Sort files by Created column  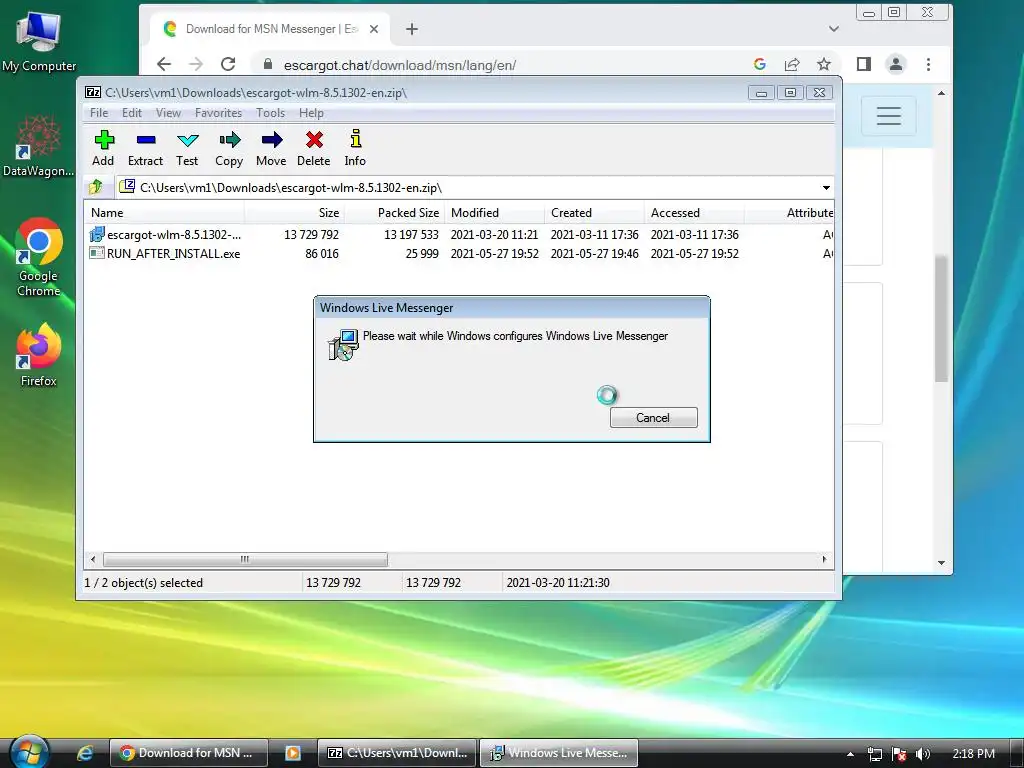tap(594, 213)
